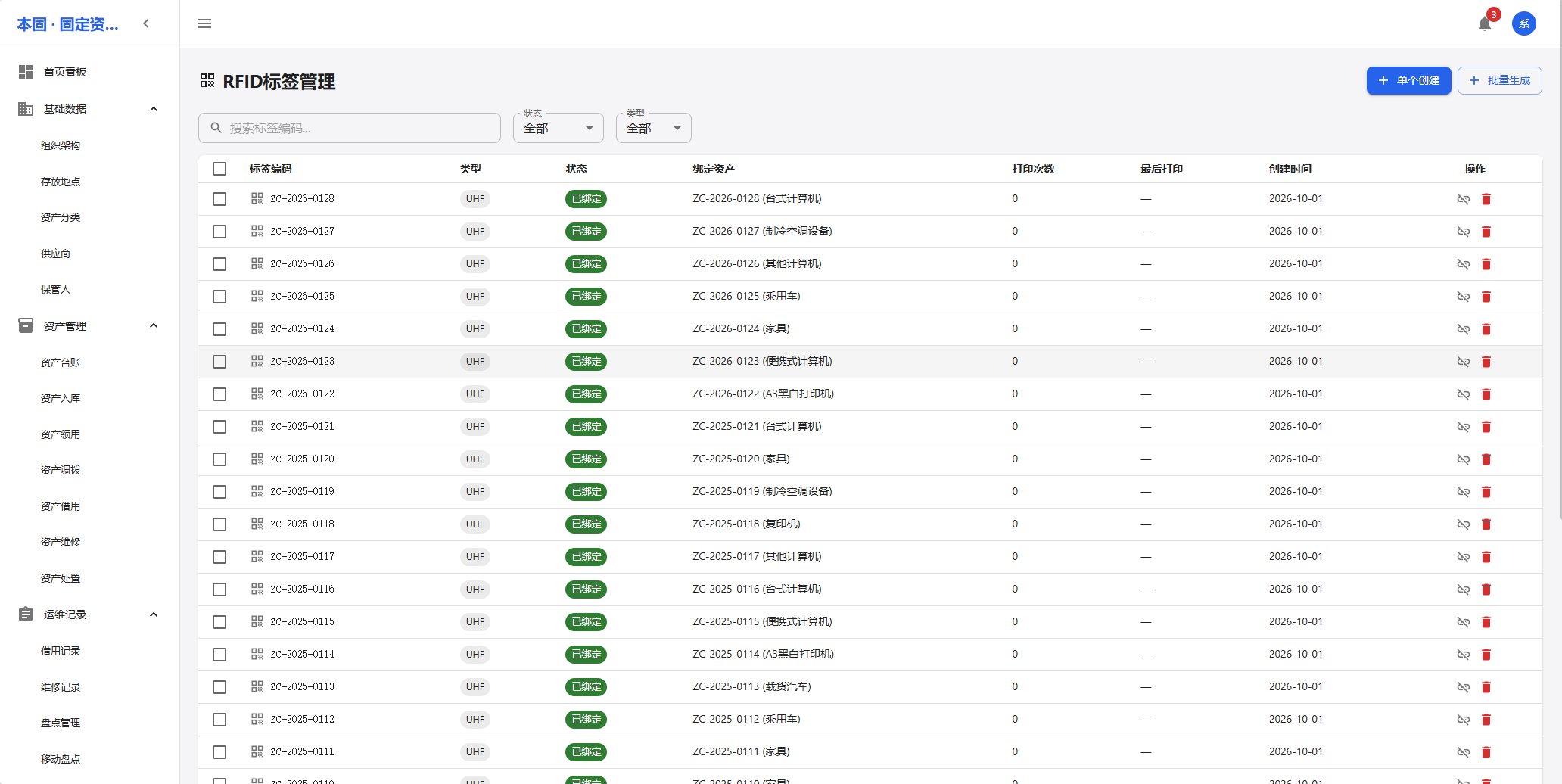Viewport: 1562px width, 784px height.
Task: Delete tag ZC-2025-0116 with trash icon
Action: [1486, 590]
